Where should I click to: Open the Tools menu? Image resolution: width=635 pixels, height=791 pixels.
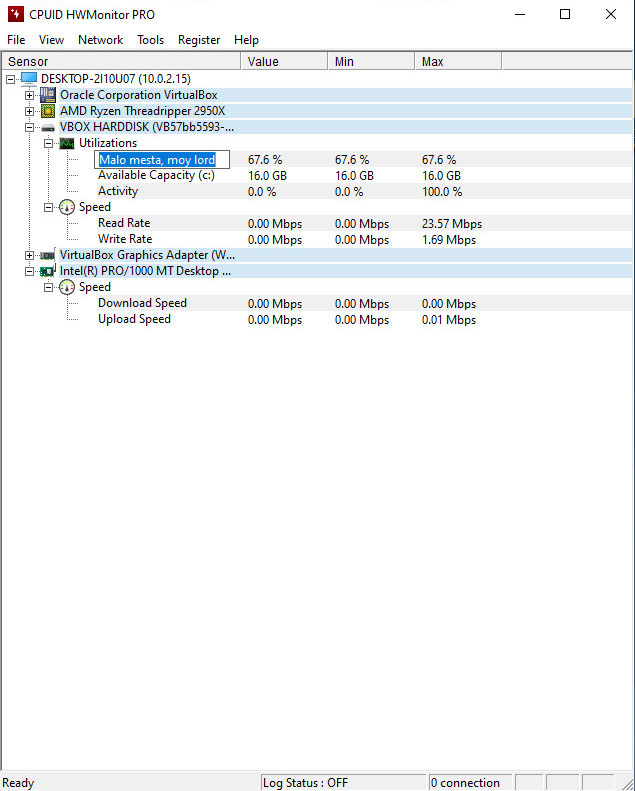150,40
